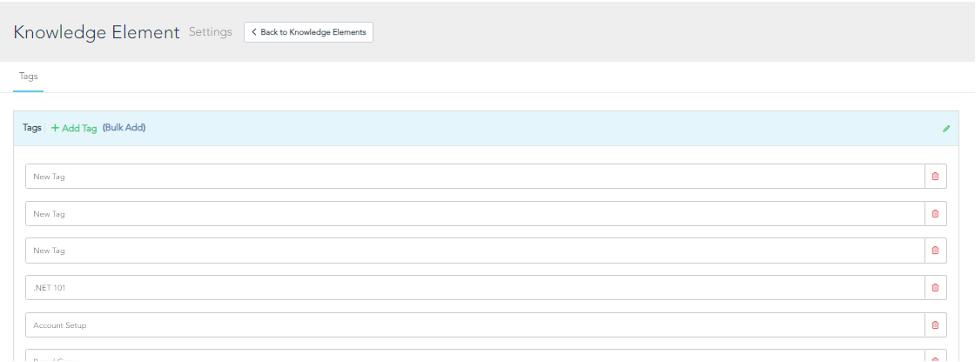
Task: Delete the Account Setup tag
Action: point(935,325)
